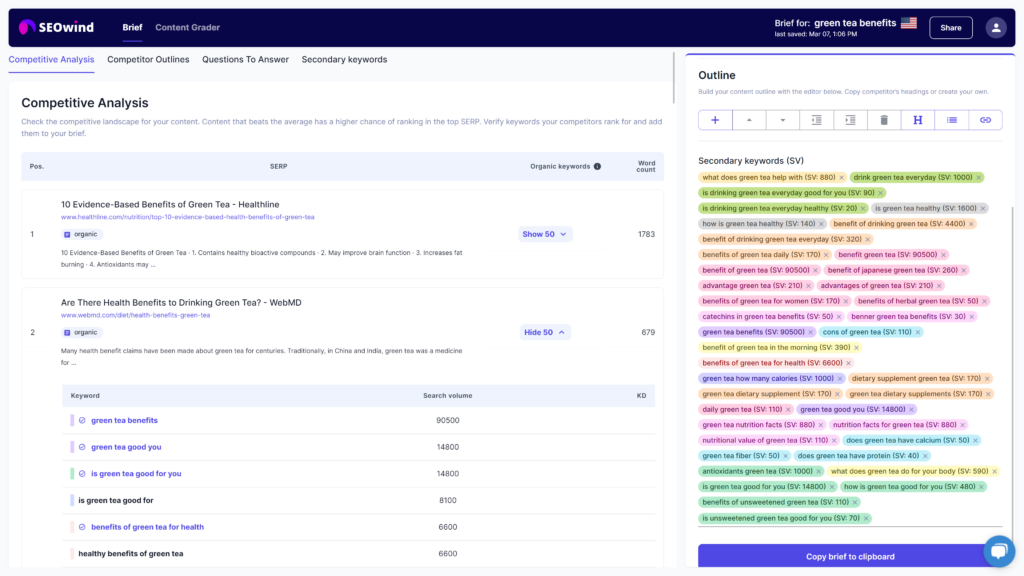Click the word count value 1783
1024x576 pixels.
(646, 234)
